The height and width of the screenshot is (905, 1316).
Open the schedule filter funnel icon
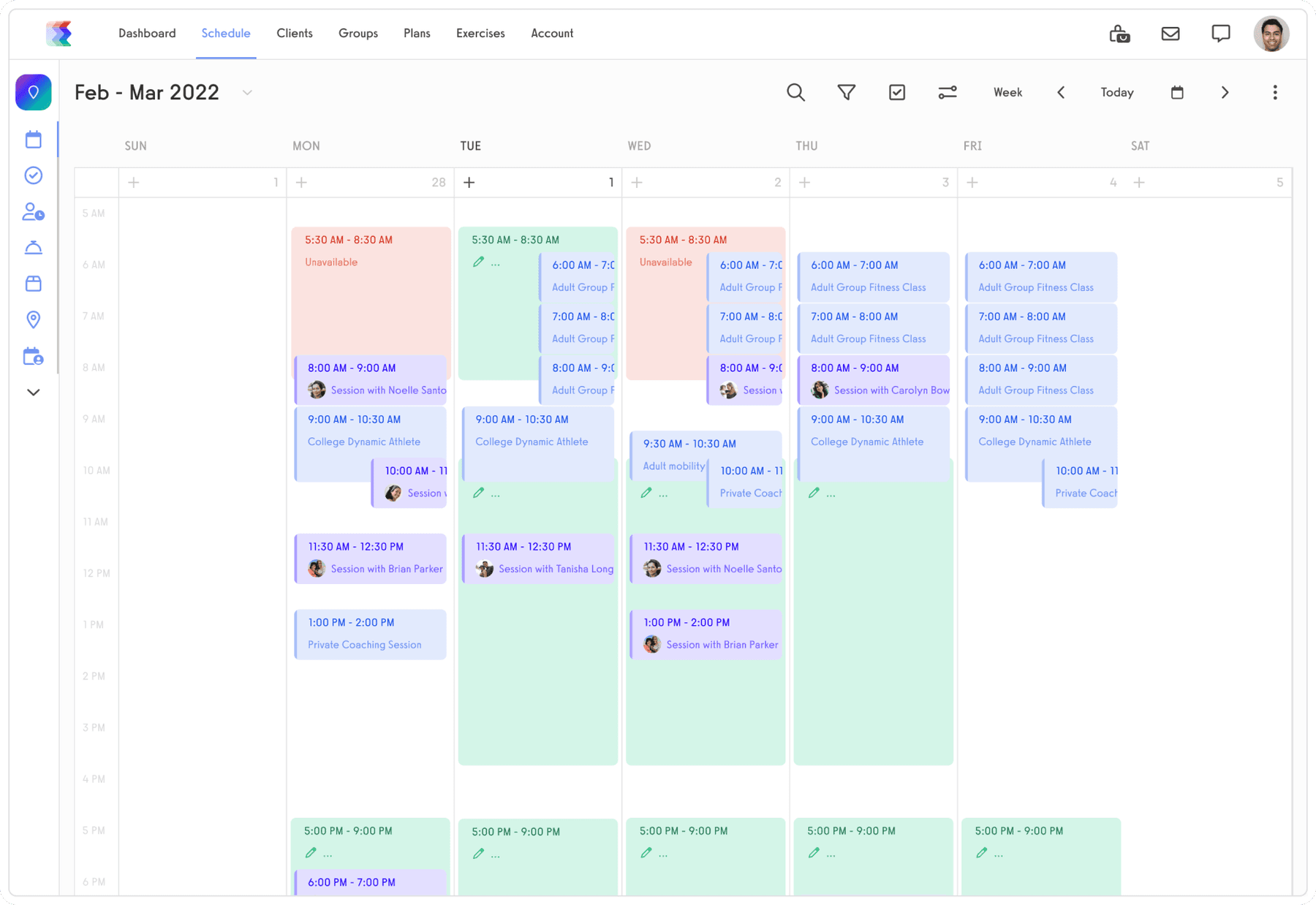coord(846,93)
